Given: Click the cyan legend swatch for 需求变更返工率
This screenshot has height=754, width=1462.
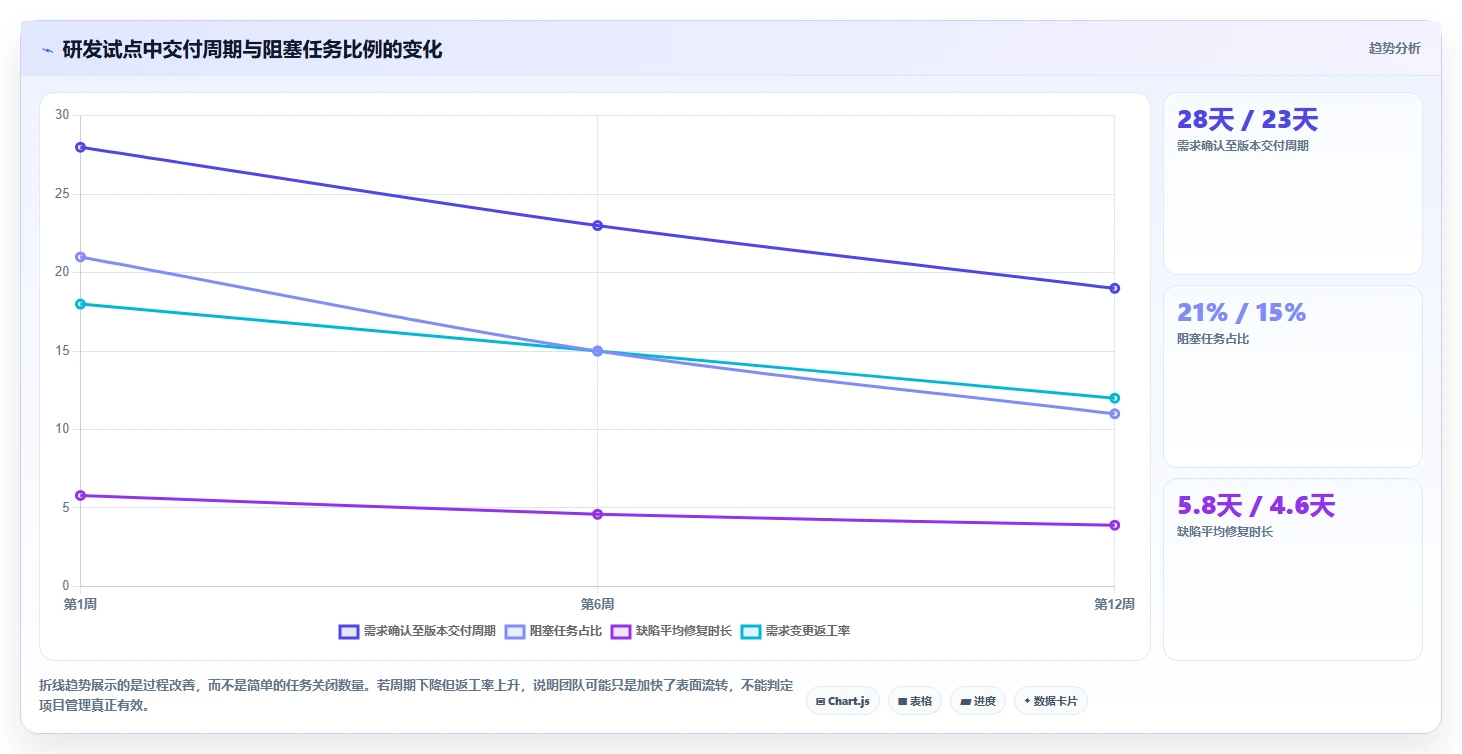Looking at the screenshot, I should point(751,631).
